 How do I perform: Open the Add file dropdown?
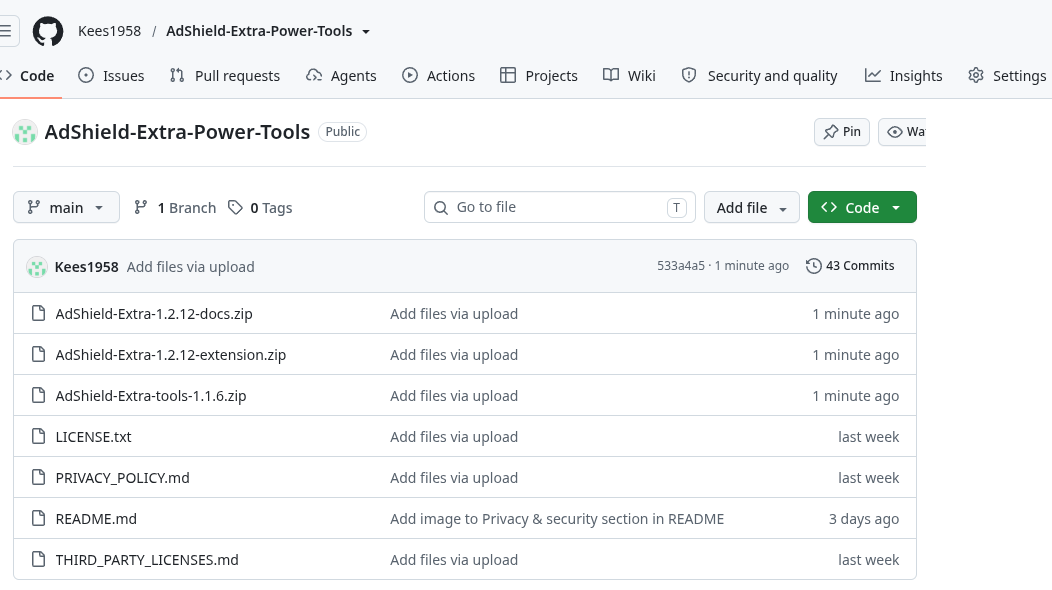pyautogui.click(x=751, y=207)
